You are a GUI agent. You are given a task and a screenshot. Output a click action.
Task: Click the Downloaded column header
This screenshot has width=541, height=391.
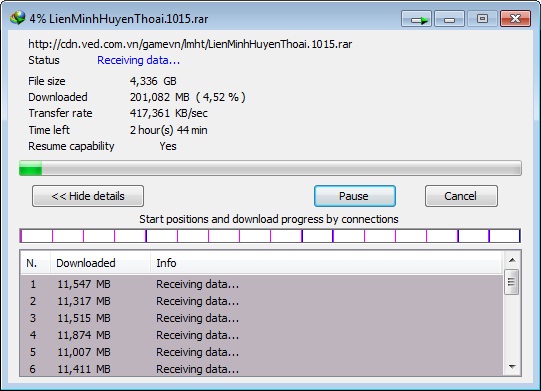(100, 263)
